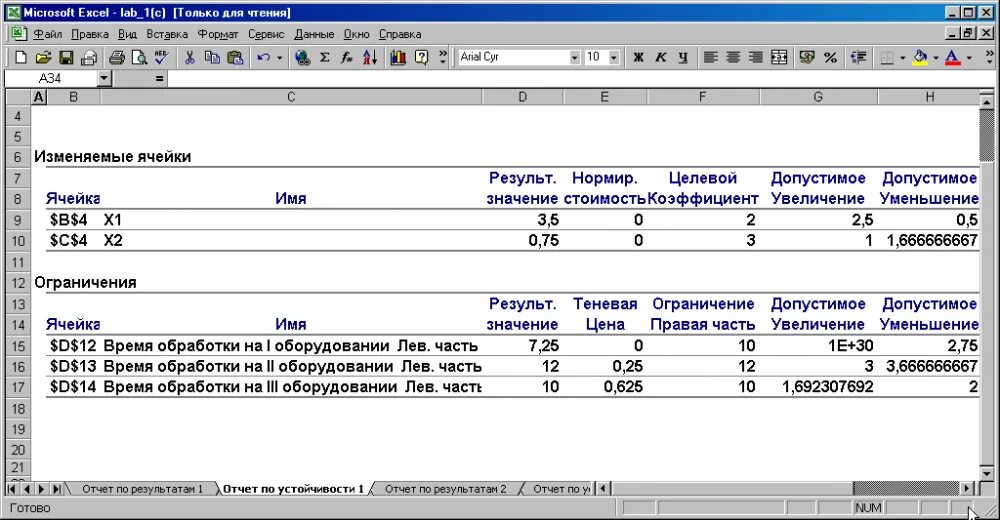Open the Fill Color dropdown arrow

936,57
